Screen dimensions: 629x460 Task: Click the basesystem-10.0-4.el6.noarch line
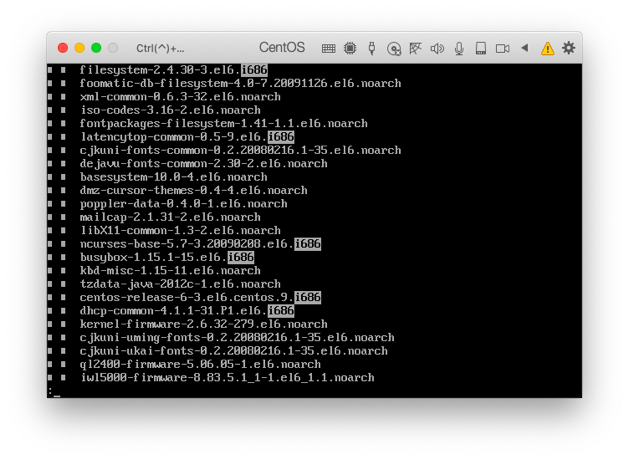[173, 177]
